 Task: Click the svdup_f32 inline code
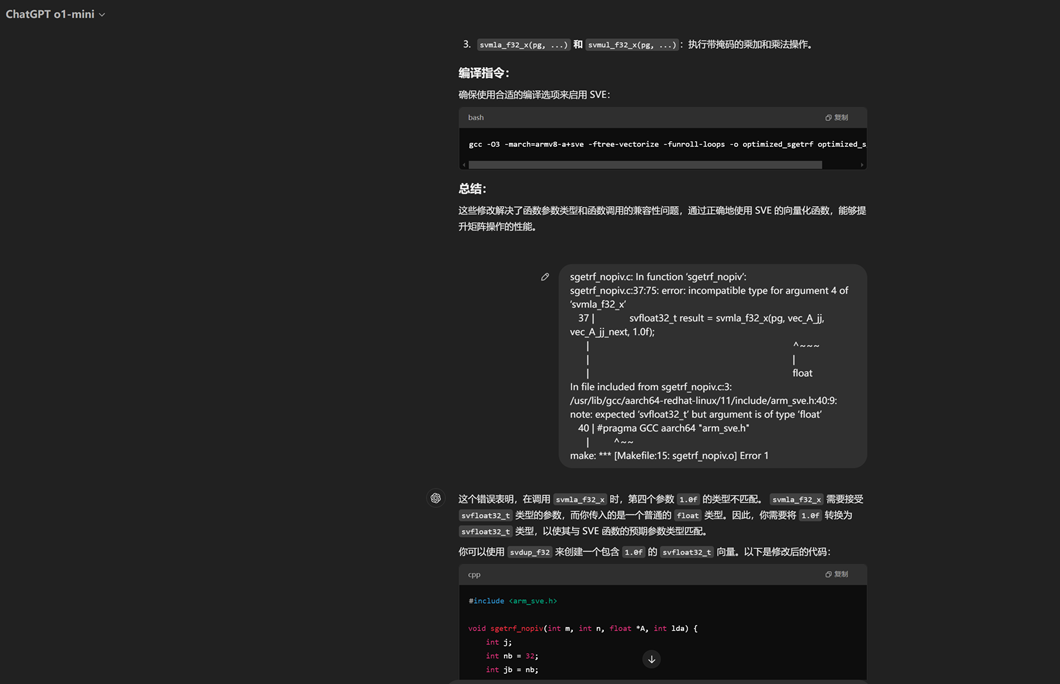(530, 552)
